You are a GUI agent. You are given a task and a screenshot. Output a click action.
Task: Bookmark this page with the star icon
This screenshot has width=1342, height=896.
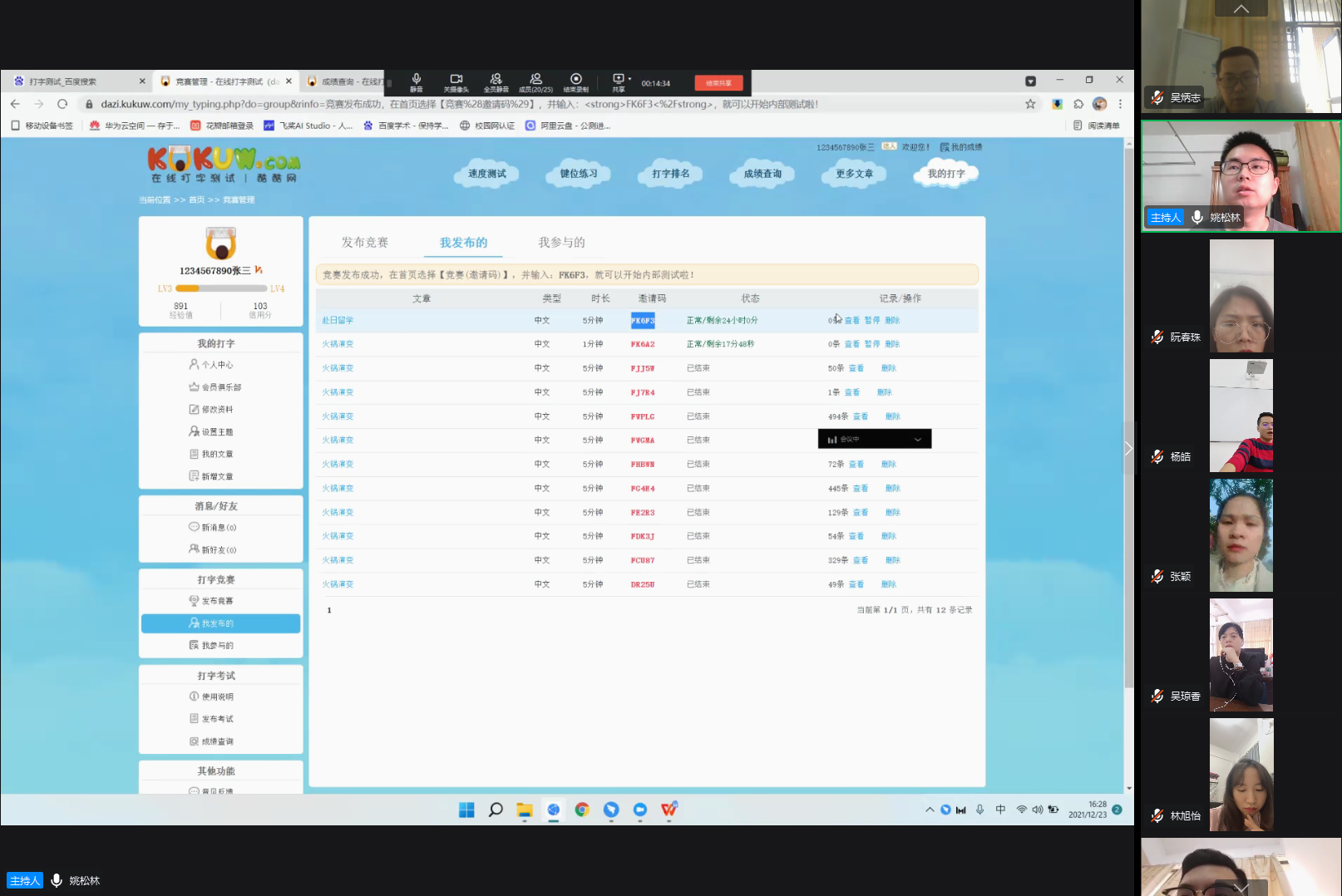pyautogui.click(x=1030, y=104)
